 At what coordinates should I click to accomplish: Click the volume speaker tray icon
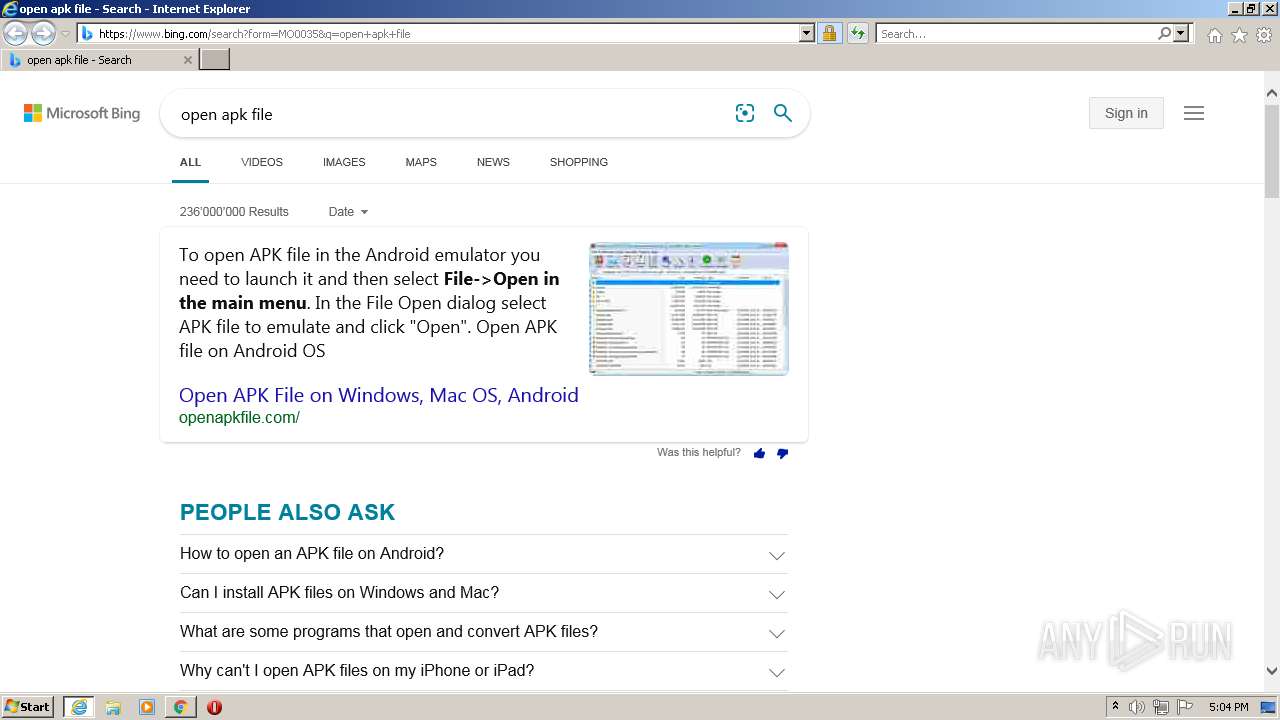[1137, 707]
